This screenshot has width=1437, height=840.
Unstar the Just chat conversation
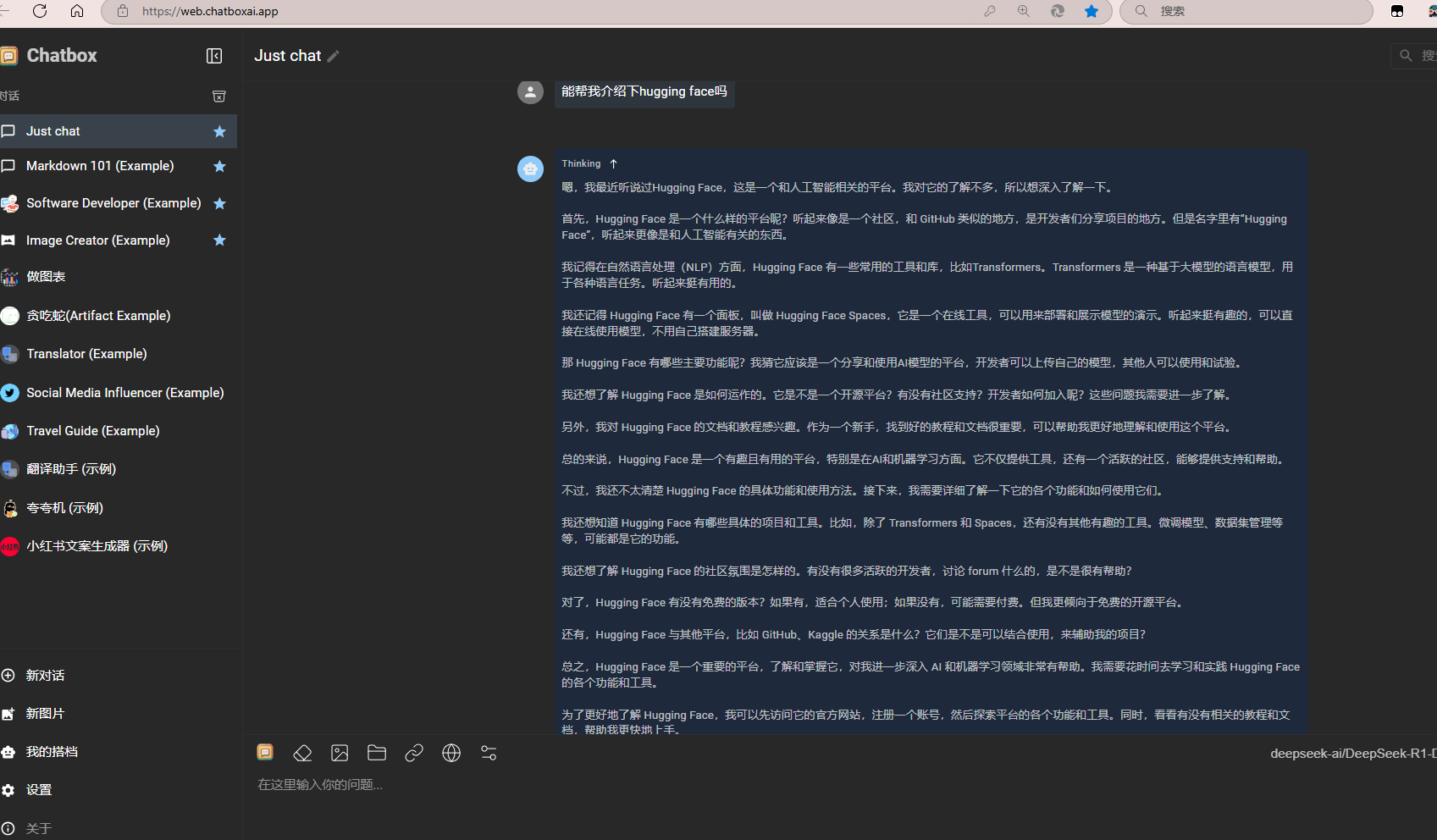click(220, 131)
